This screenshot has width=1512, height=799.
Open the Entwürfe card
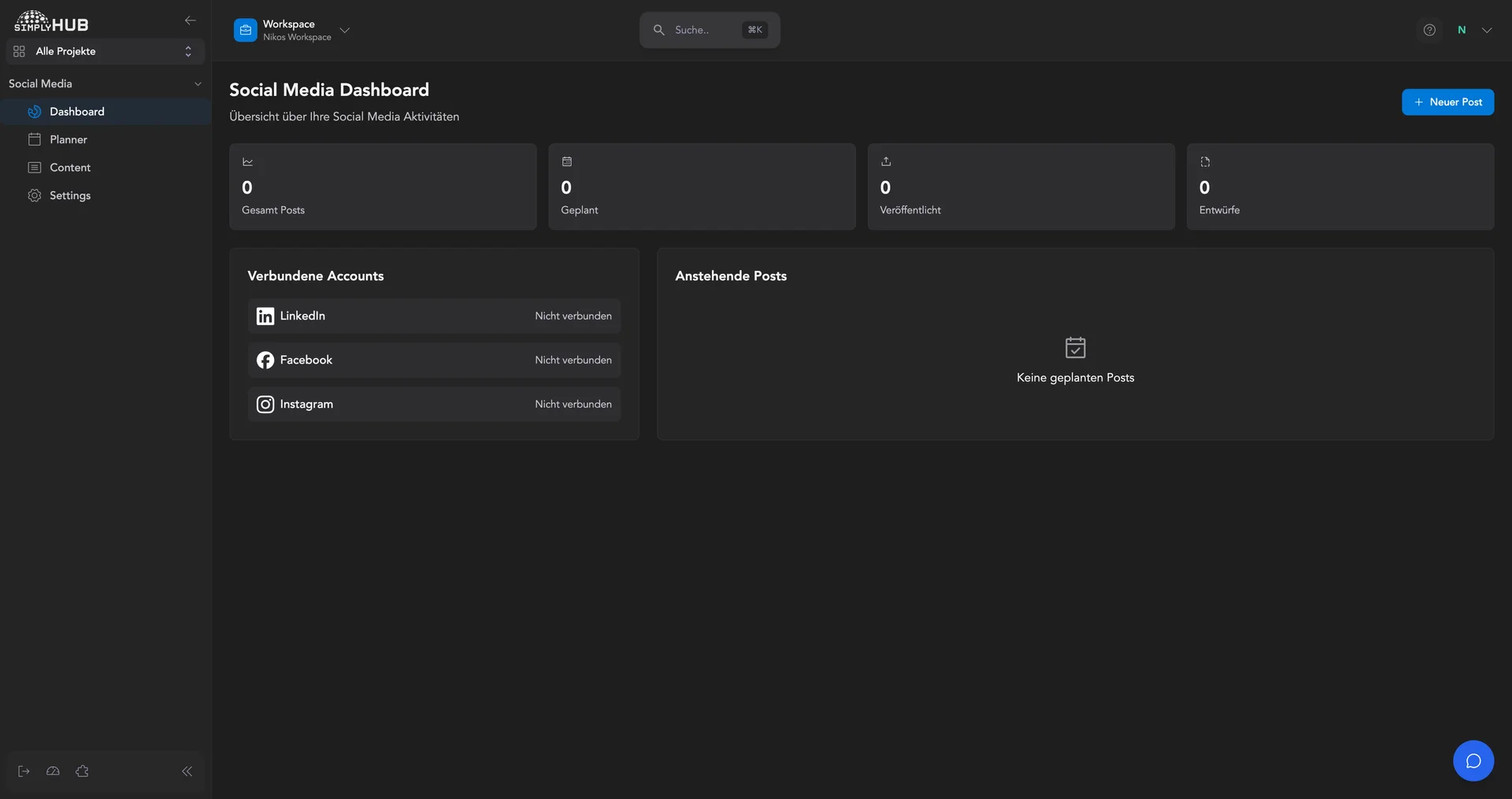pos(1340,187)
